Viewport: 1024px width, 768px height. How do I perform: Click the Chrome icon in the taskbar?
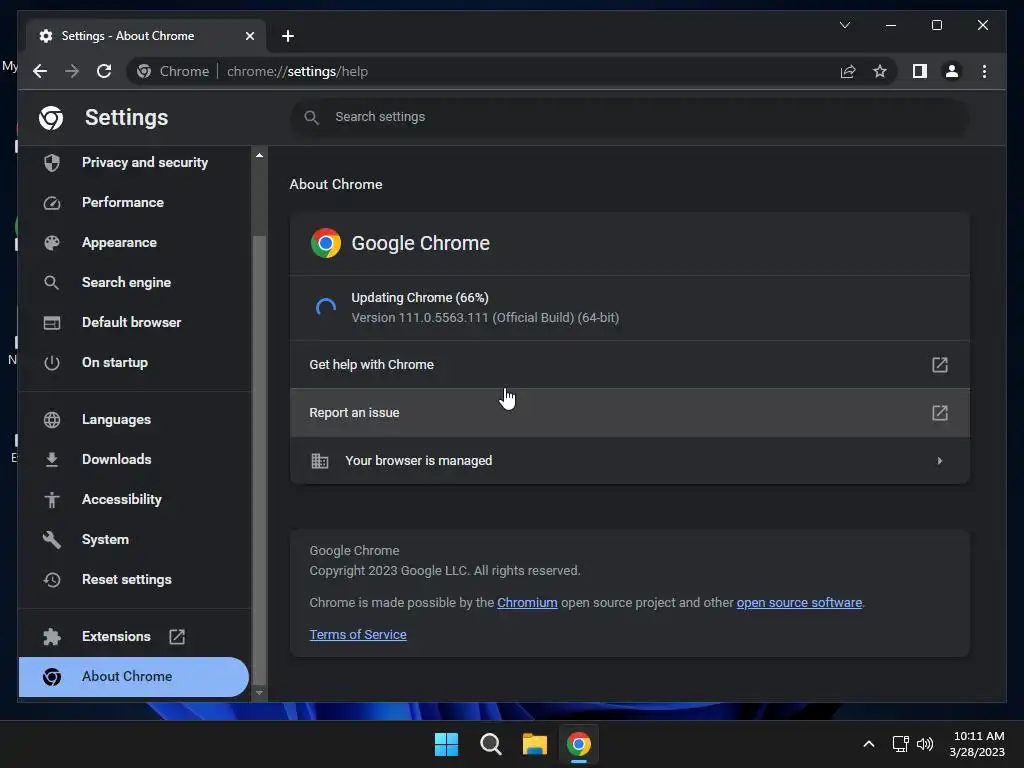pyautogui.click(x=579, y=744)
